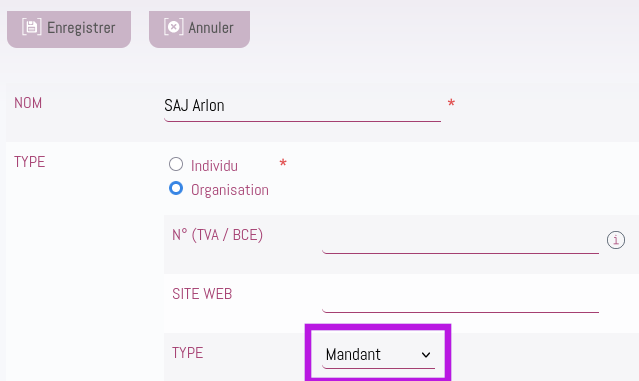
Task: Click the red asterisk after the name field
Action: click(451, 104)
